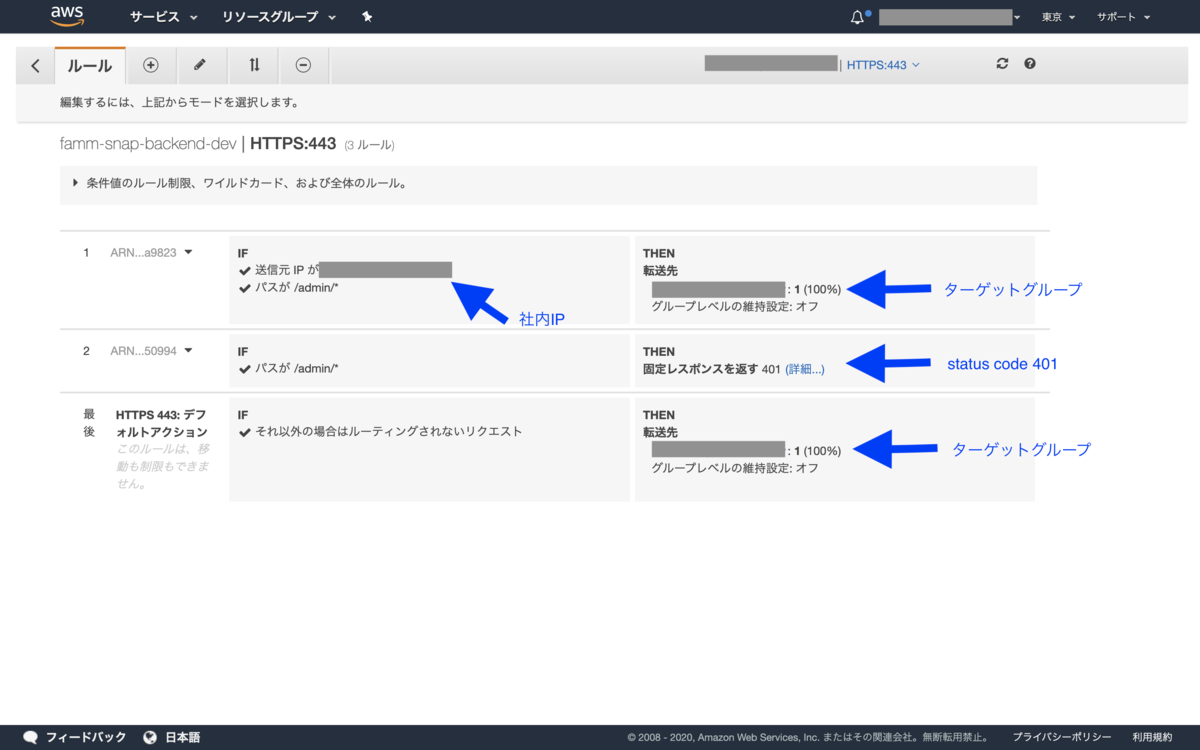Click the notifications bell icon
Viewport: 1200px width, 750px height.
click(857, 15)
